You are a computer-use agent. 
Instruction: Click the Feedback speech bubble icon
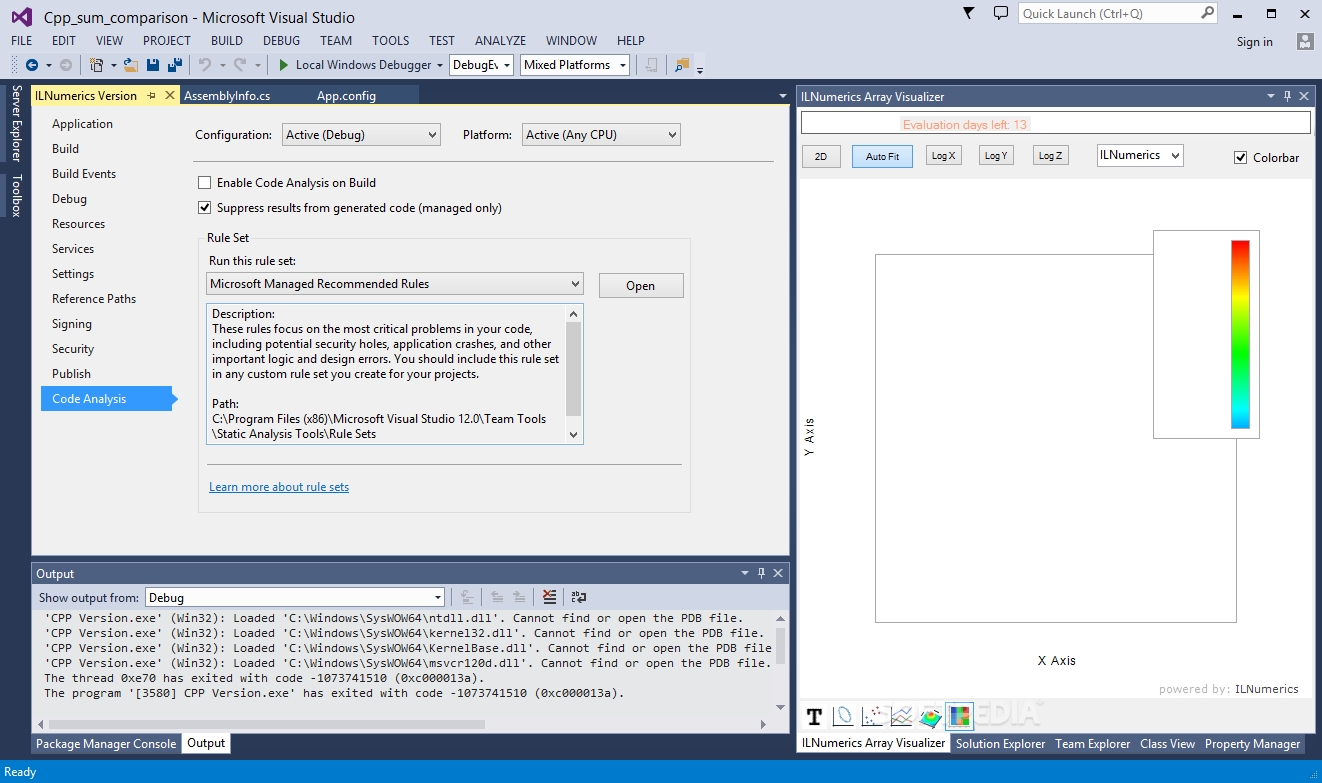click(x=1000, y=13)
